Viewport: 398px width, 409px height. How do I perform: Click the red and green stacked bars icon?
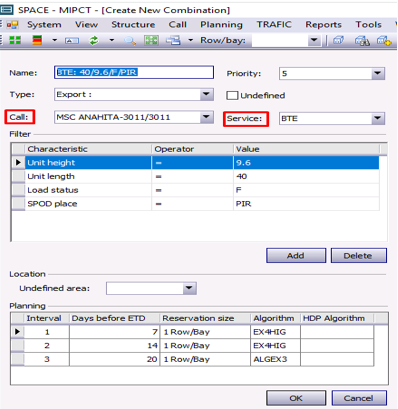[x=37, y=40]
